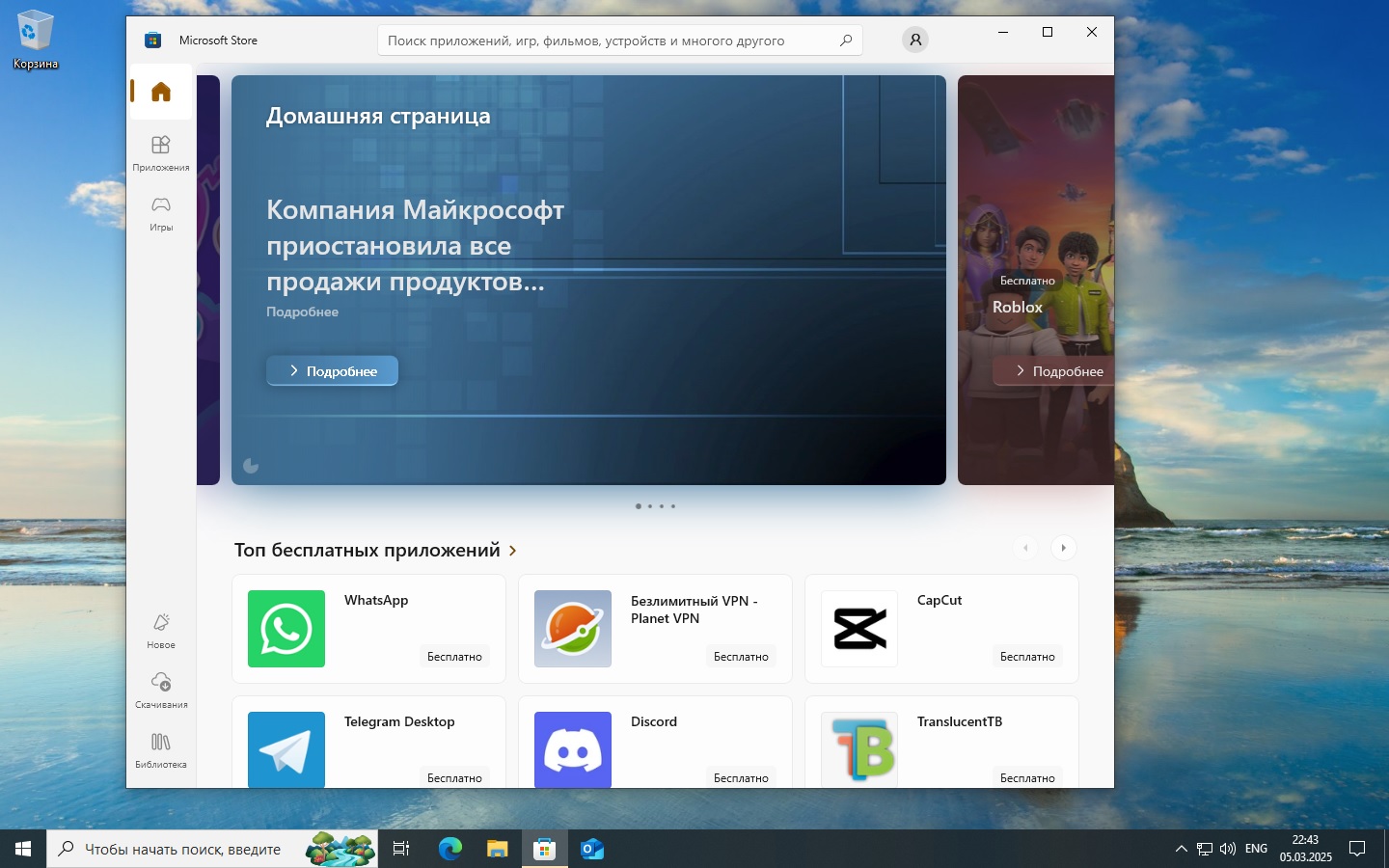Viewport: 1389px width, 868px height.
Task: Open the Новое section in sidebar
Action: (x=161, y=631)
